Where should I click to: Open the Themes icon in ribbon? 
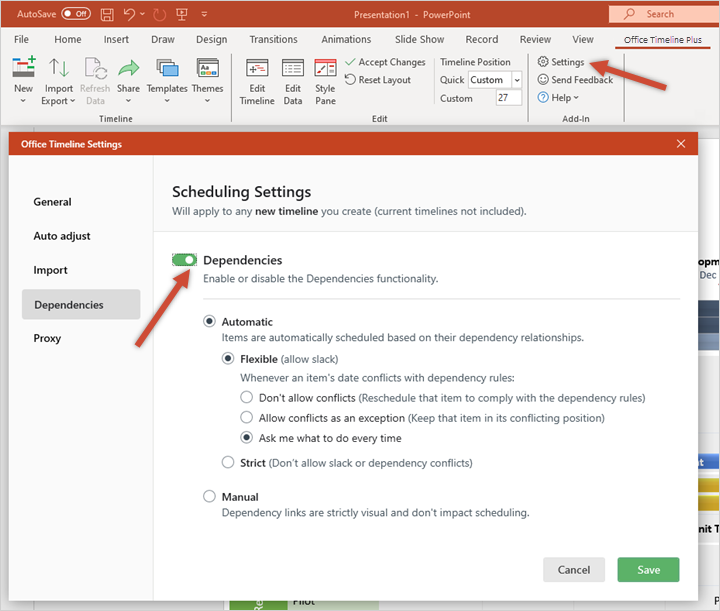pyautogui.click(x=207, y=69)
